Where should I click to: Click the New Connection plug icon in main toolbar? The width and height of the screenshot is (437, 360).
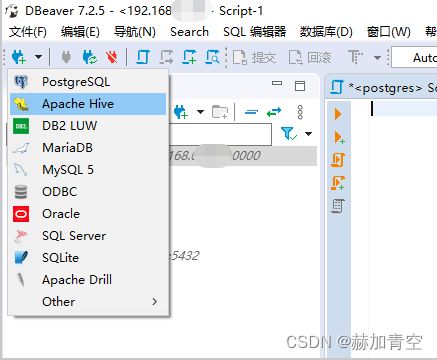click(x=19, y=57)
